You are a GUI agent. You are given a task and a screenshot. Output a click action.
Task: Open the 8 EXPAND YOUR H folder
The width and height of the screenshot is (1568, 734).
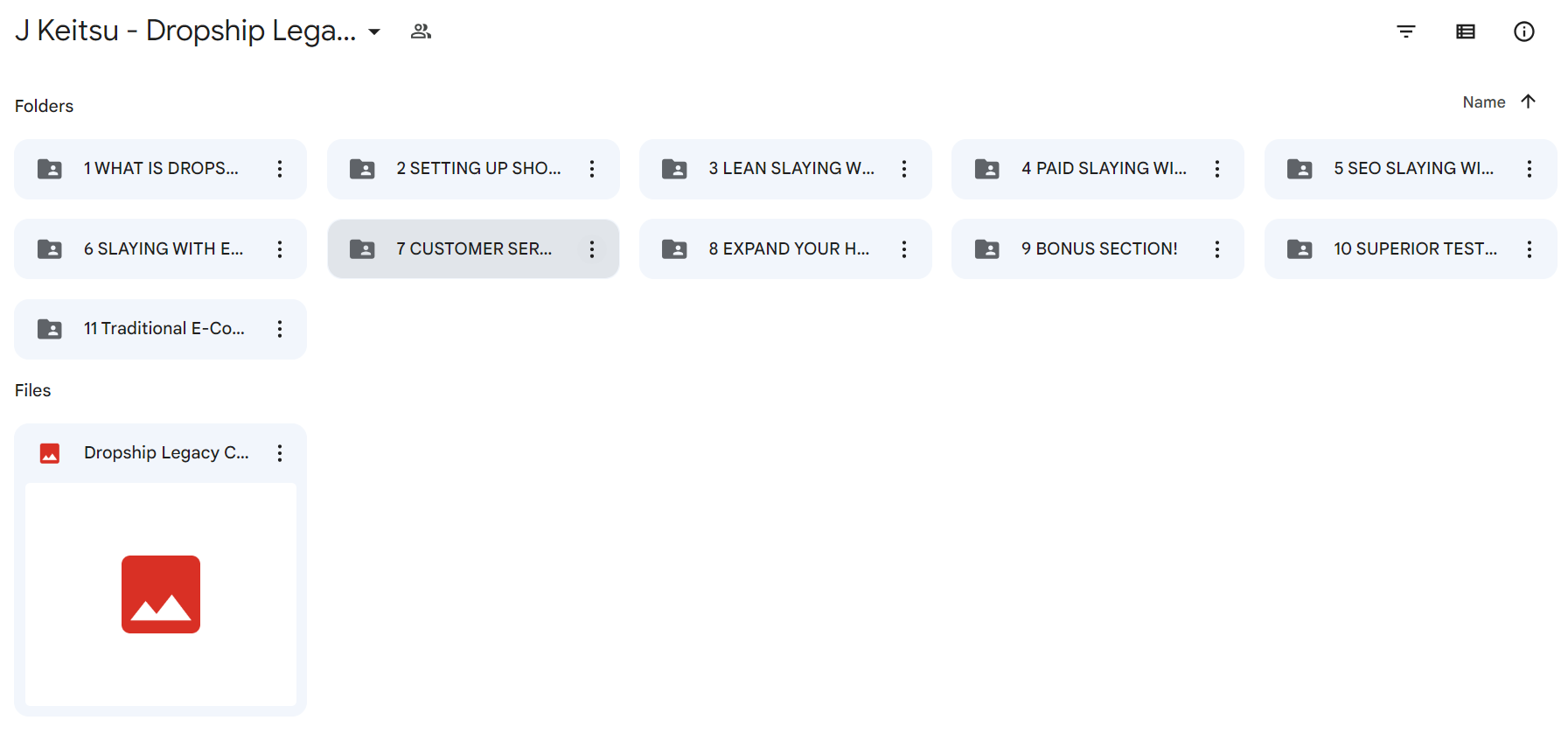click(788, 249)
